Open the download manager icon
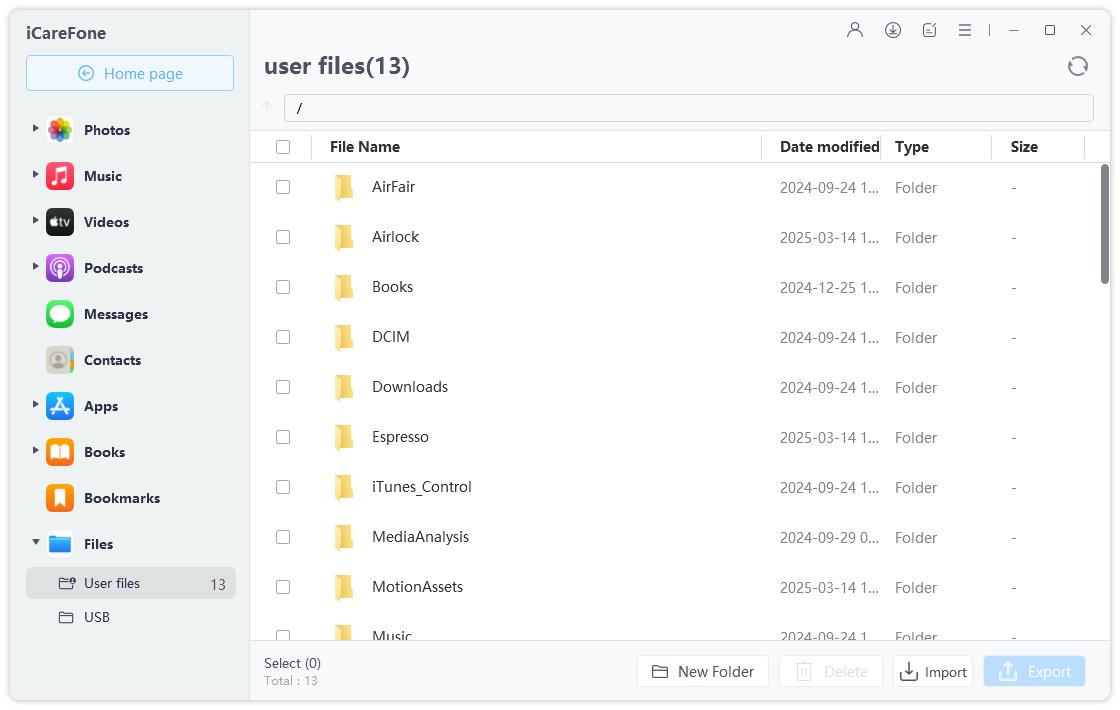 892,30
